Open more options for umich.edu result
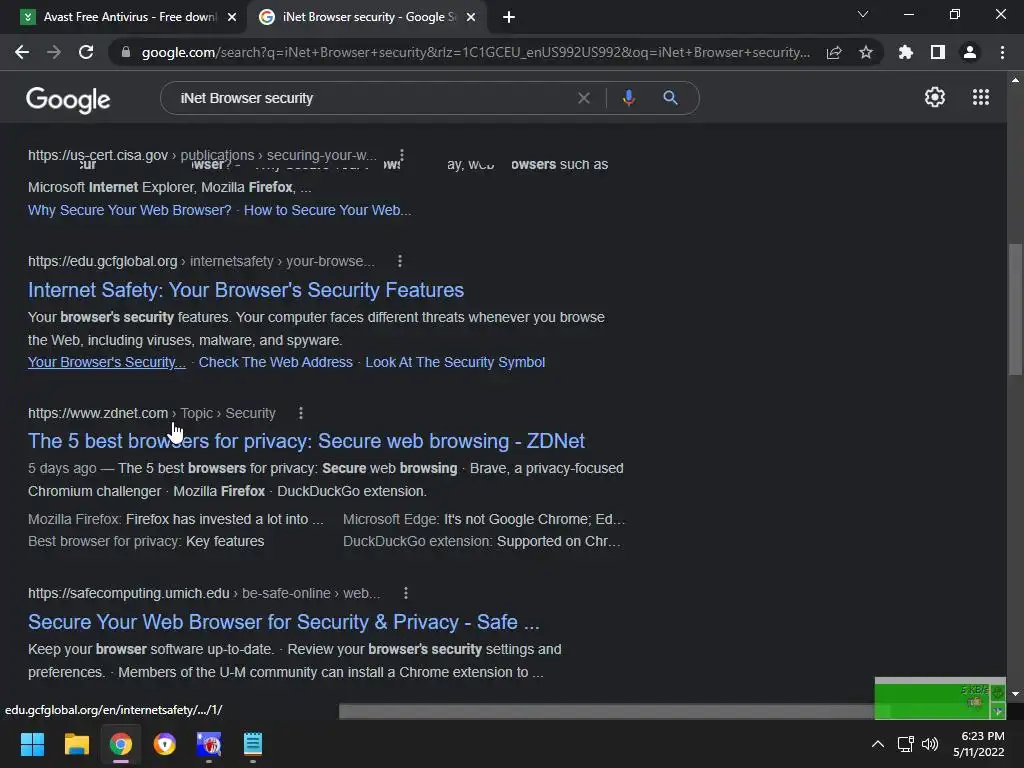The height and width of the screenshot is (768, 1024). coord(406,593)
